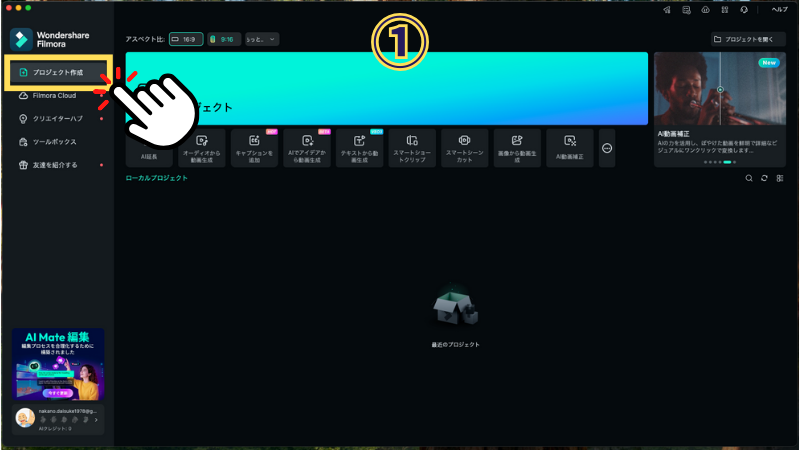Click プロジェクトを開く button

tap(748, 39)
